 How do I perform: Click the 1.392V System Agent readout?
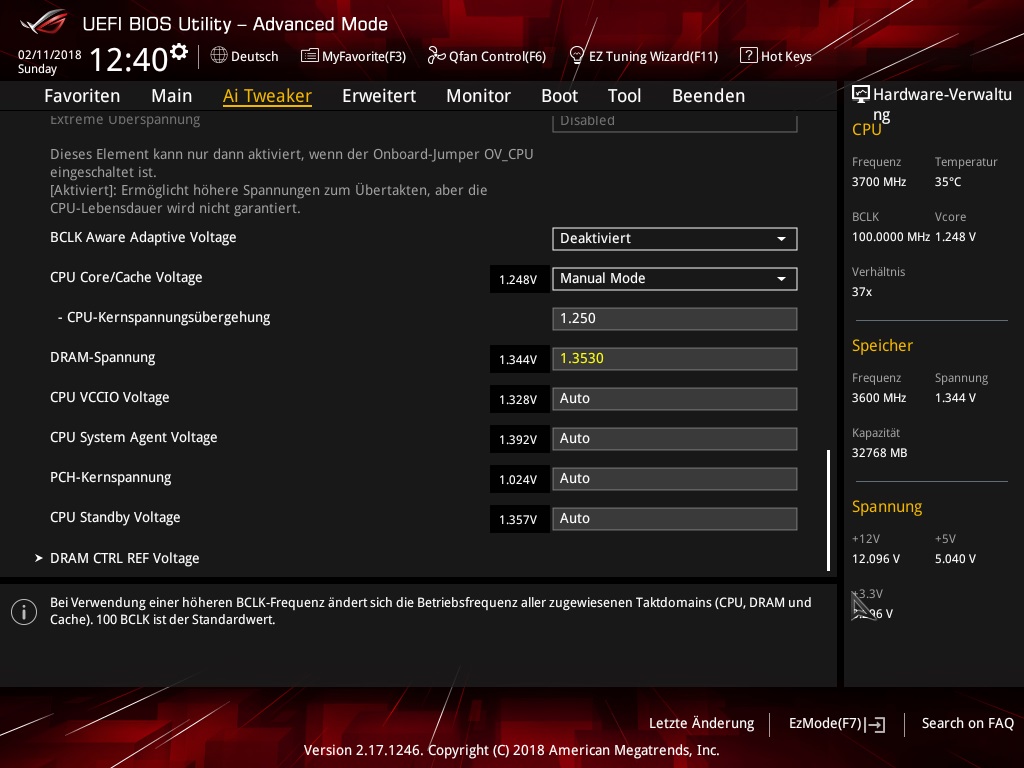tap(519, 440)
